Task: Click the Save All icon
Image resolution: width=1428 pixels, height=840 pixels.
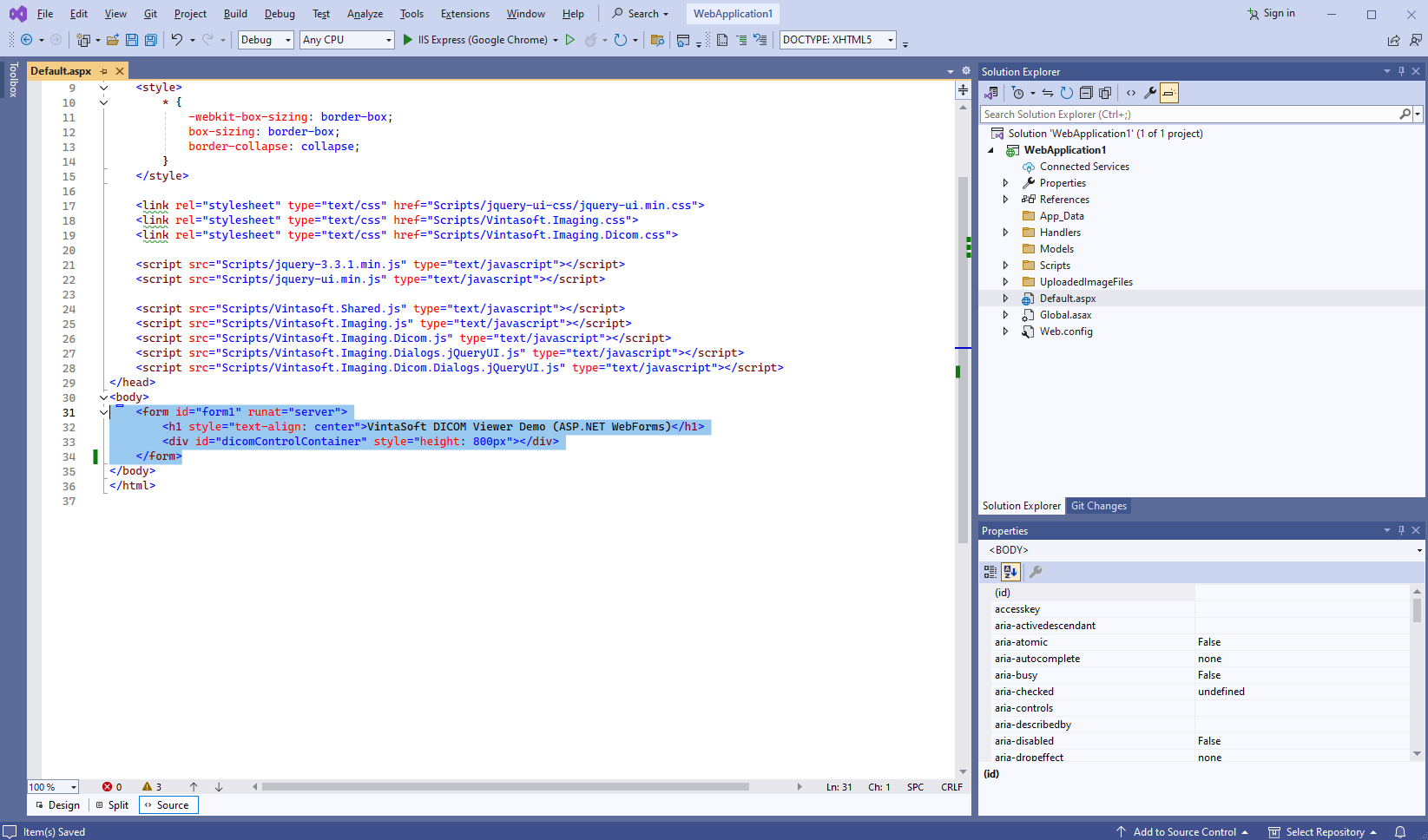Action: 150,40
